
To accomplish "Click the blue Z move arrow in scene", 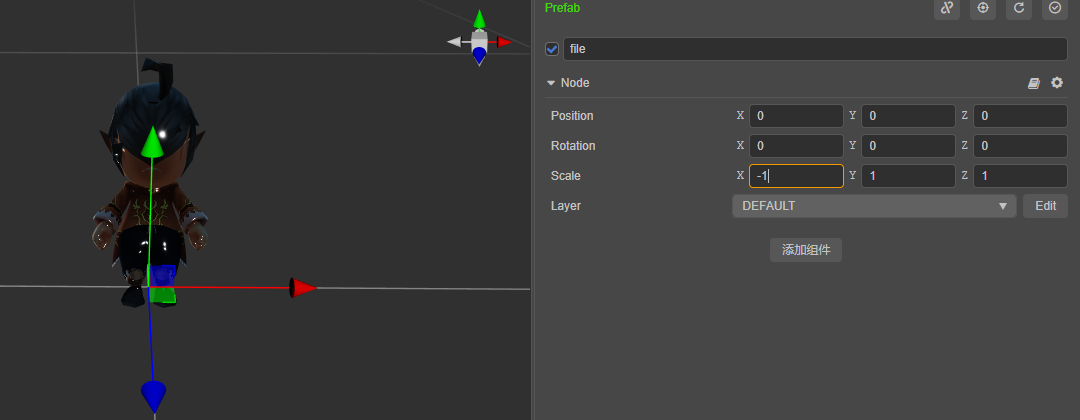I will point(154,397).
